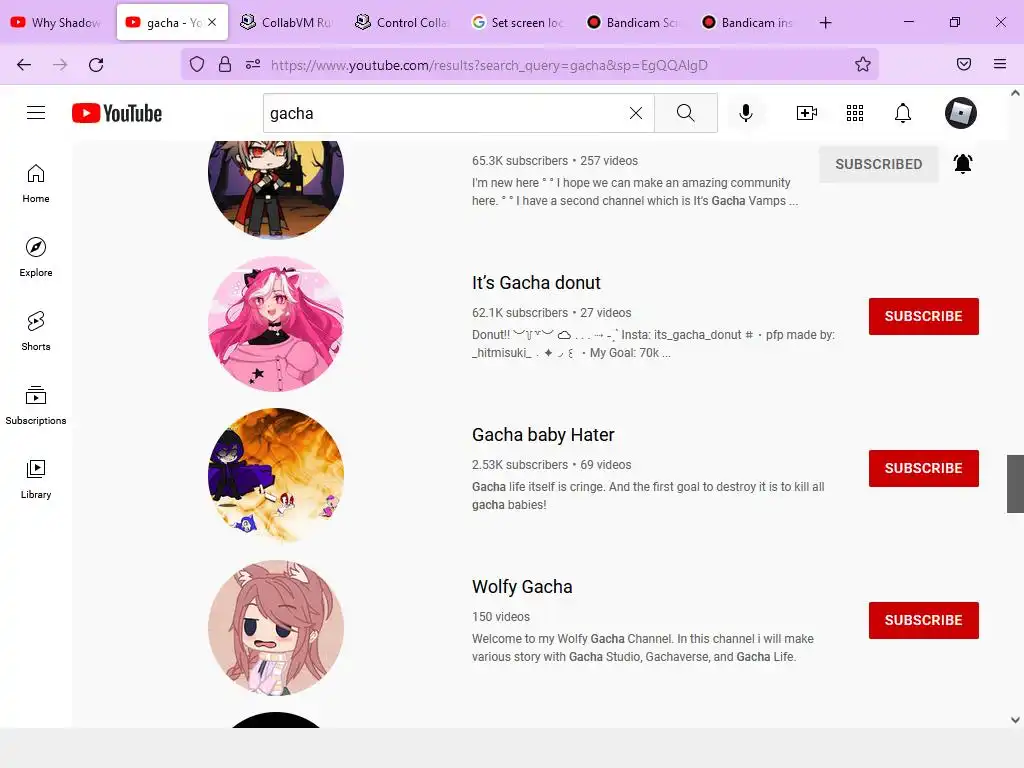Click 'Gacha life itself is cringe' description
This screenshot has width=1024, height=768.
[648, 496]
